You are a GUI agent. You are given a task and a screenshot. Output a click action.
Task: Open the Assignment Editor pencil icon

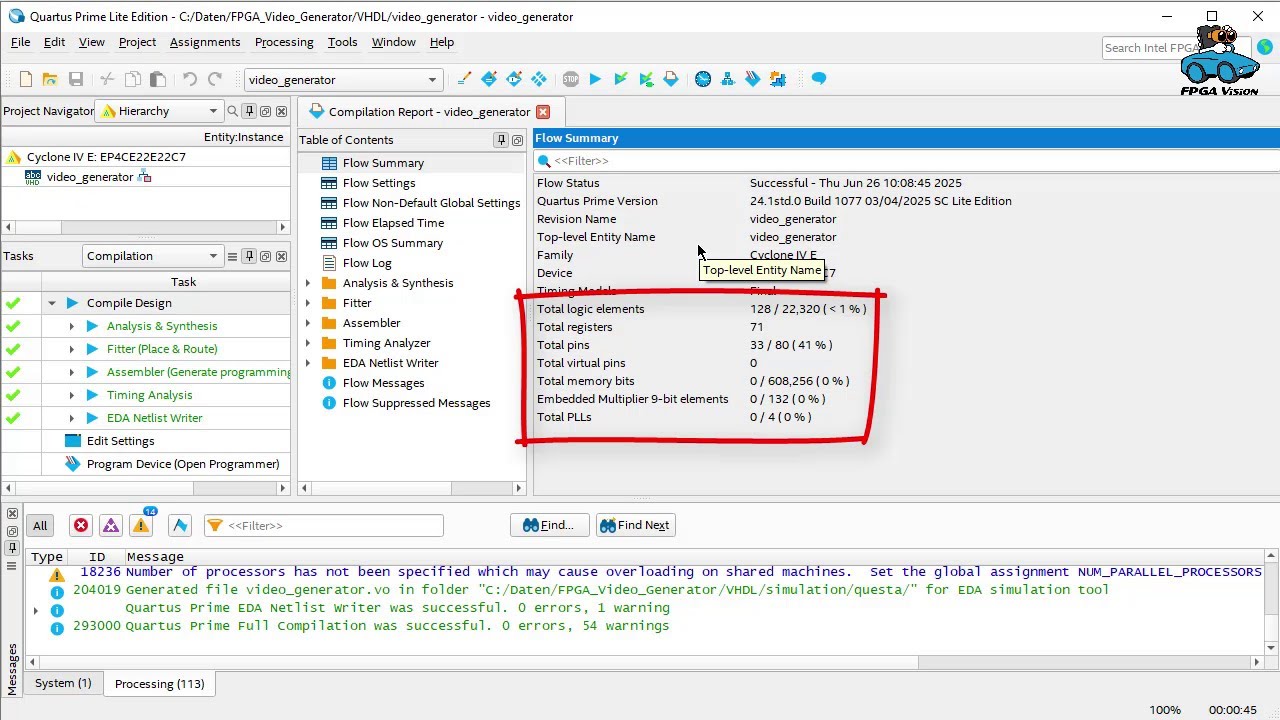click(464, 79)
